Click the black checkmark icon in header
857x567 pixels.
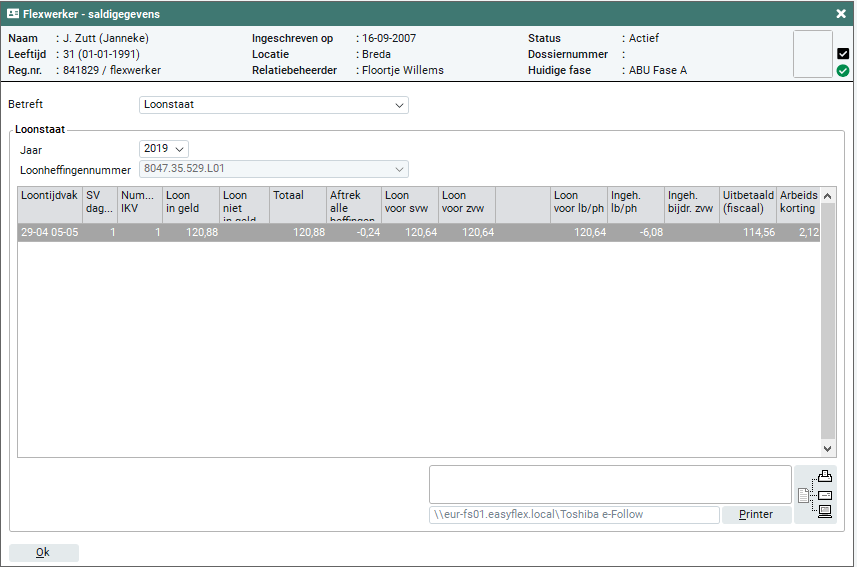[843, 54]
